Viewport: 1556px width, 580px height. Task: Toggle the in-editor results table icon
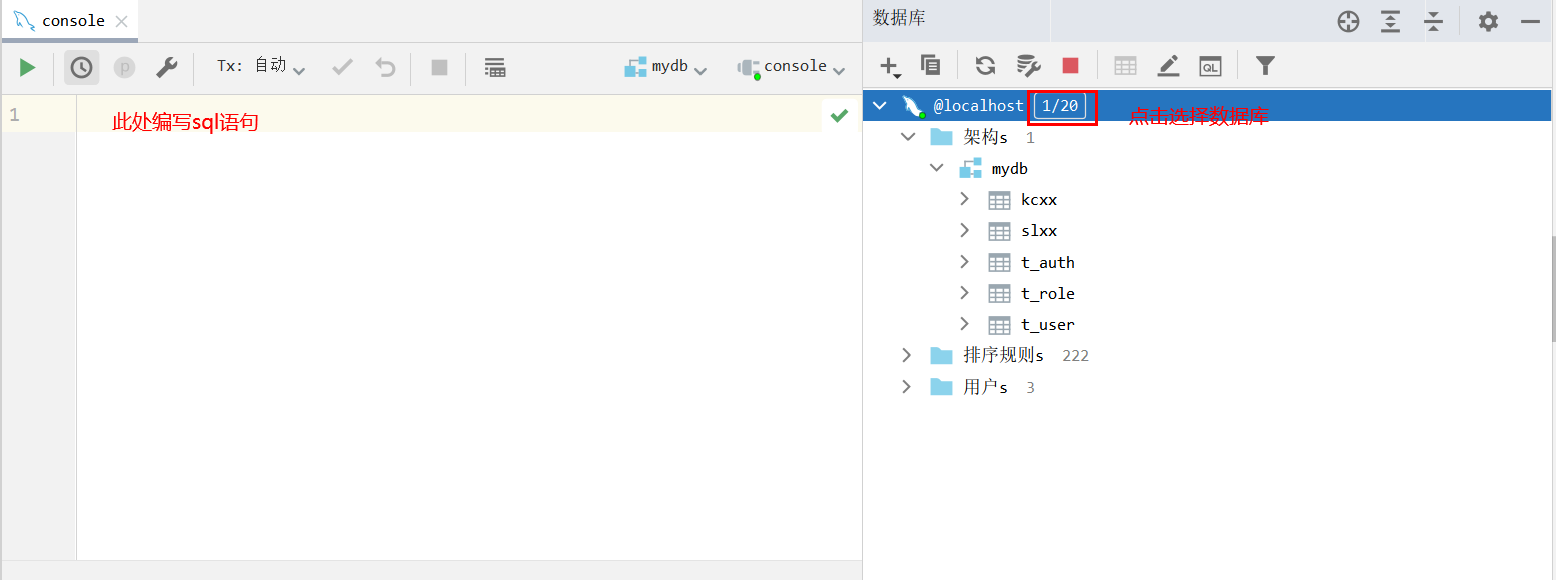(494, 67)
